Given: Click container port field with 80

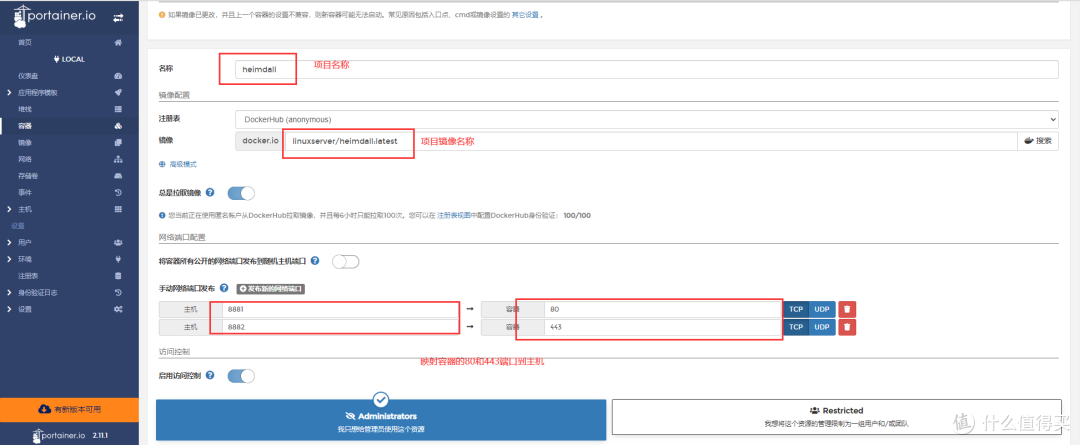Looking at the screenshot, I should pos(662,310).
